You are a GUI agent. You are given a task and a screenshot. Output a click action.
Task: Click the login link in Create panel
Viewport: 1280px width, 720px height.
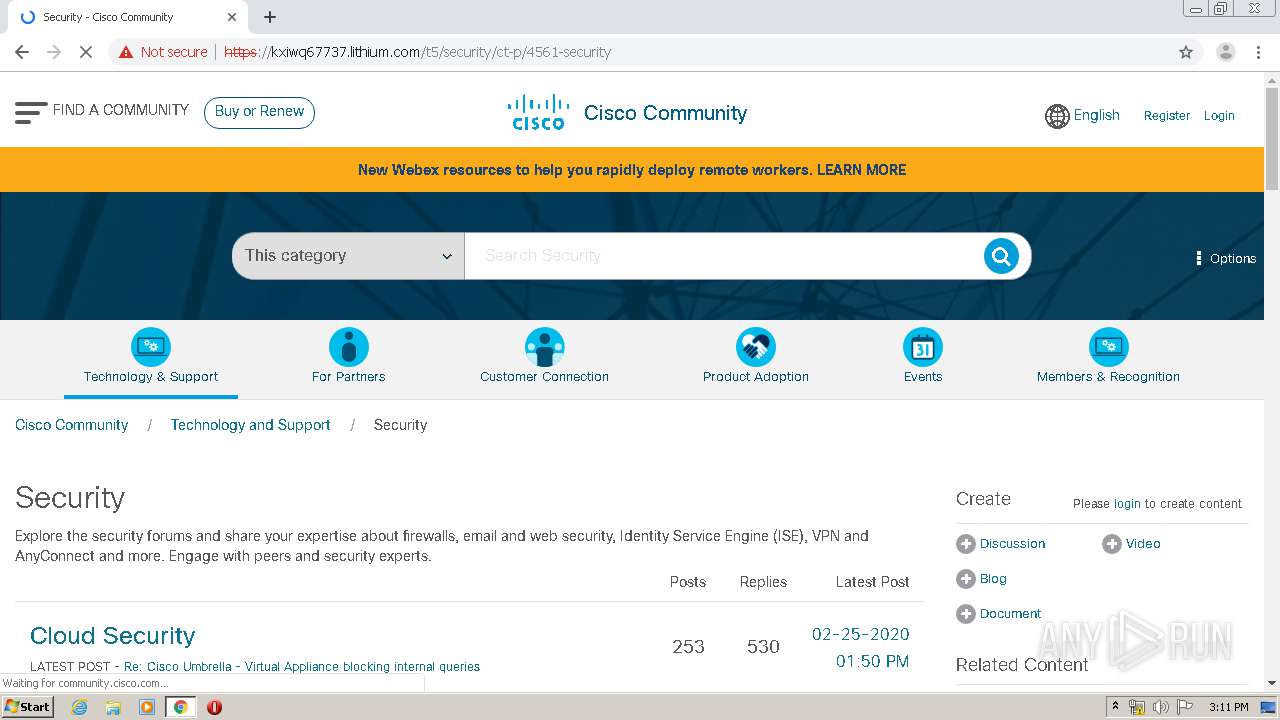pos(1127,504)
